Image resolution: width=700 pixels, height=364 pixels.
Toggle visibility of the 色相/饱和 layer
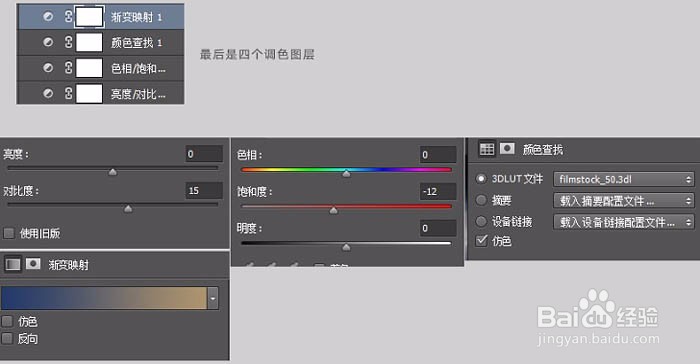coord(48,68)
